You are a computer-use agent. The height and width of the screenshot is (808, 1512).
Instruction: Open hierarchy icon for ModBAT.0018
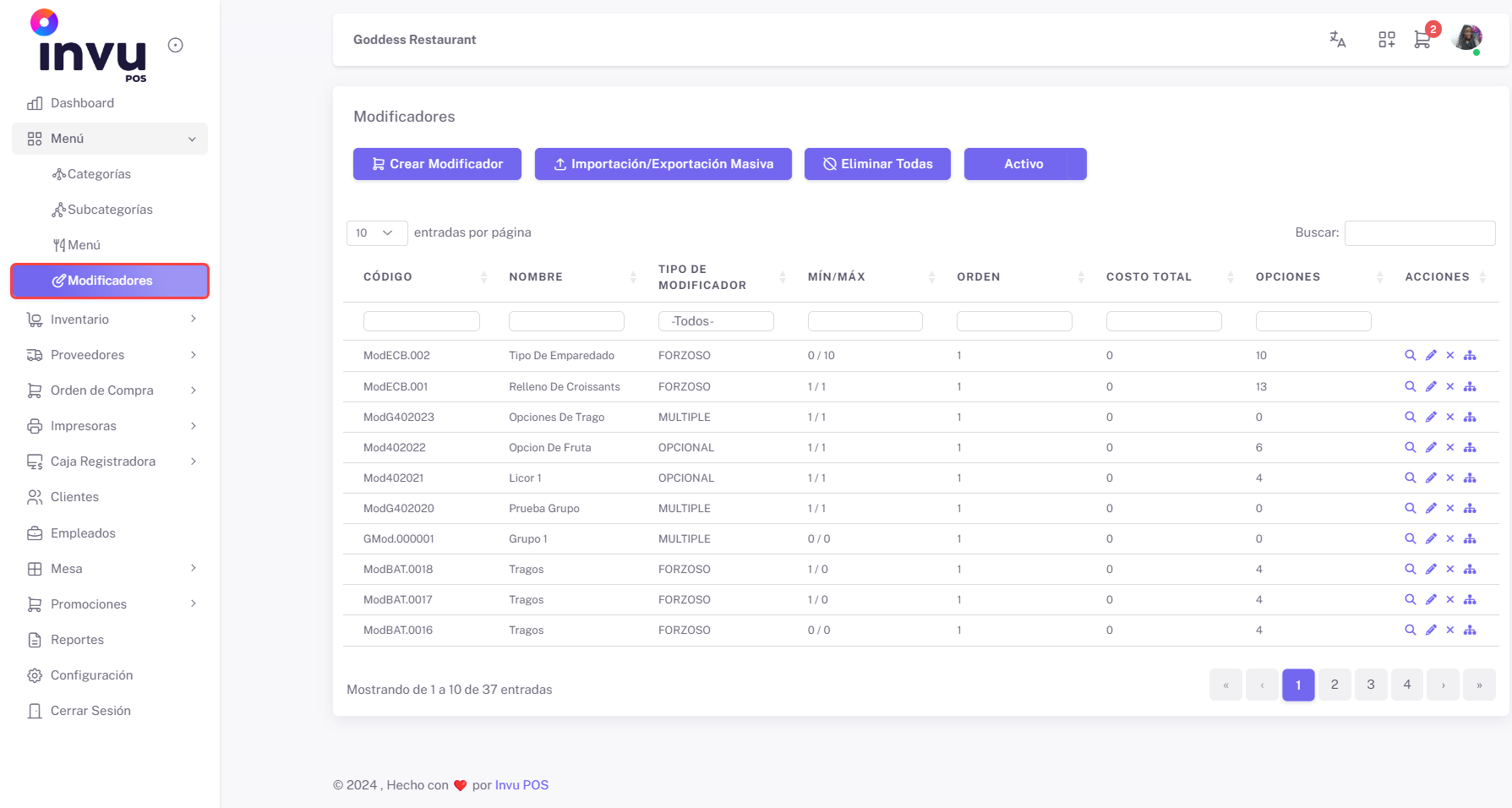(1470, 569)
